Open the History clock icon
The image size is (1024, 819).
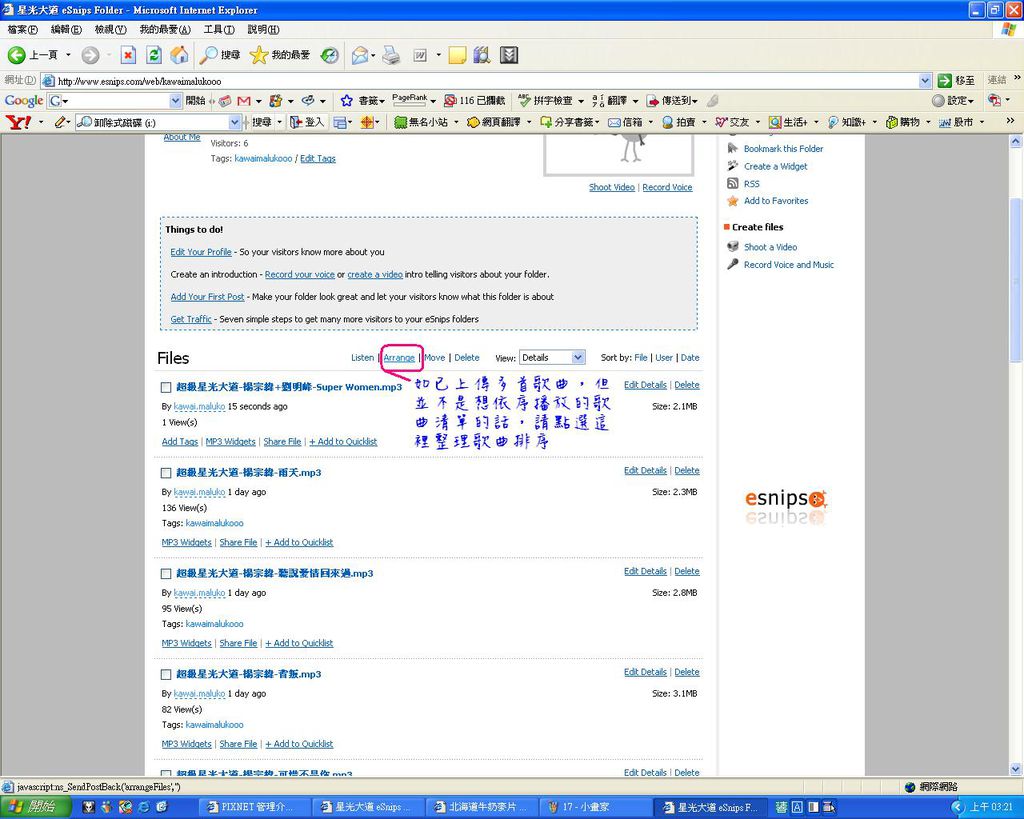coord(330,56)
